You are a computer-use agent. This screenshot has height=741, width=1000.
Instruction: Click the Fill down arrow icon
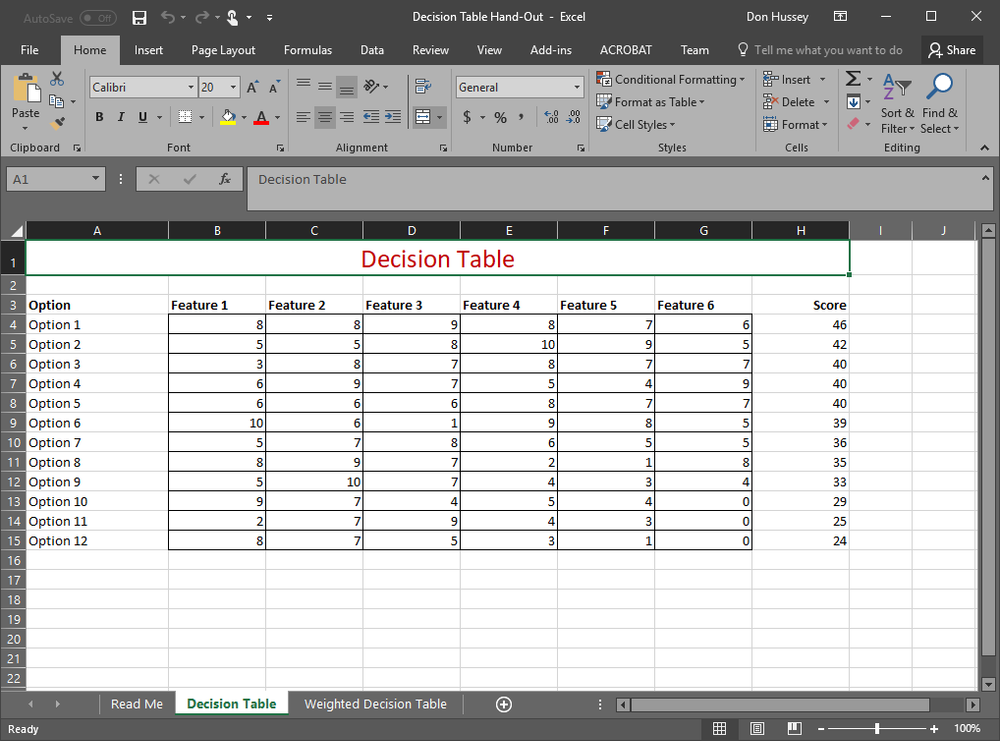point(853,101)
